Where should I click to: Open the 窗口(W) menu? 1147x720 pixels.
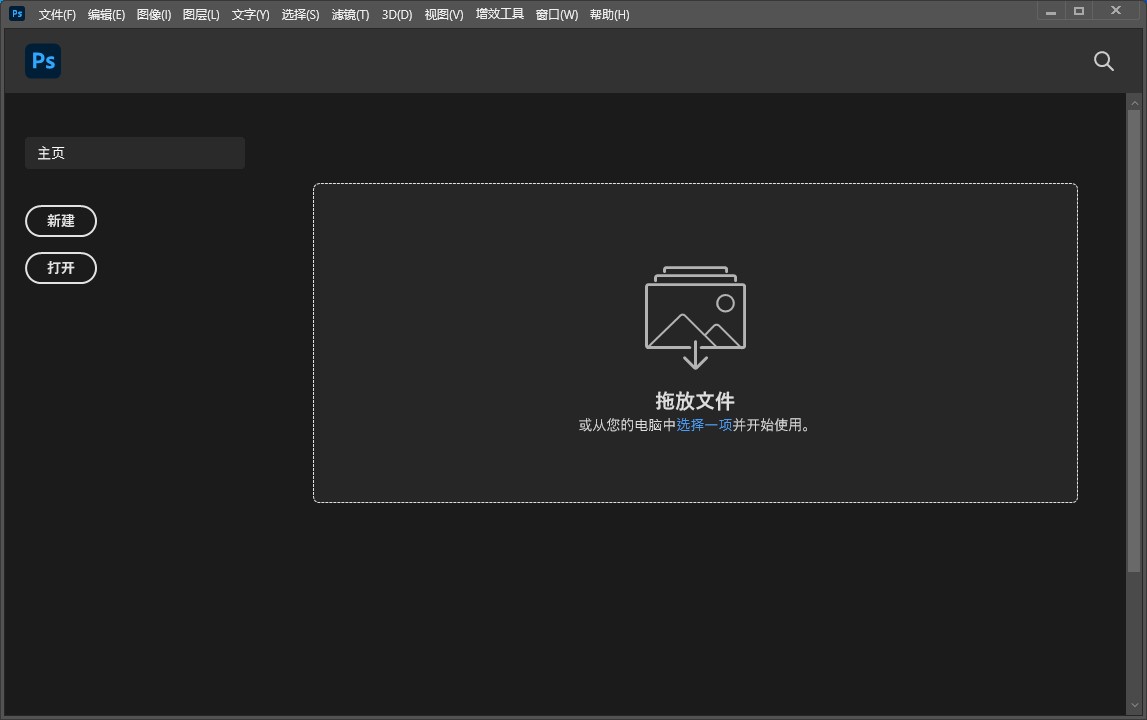tap(556, 15)
